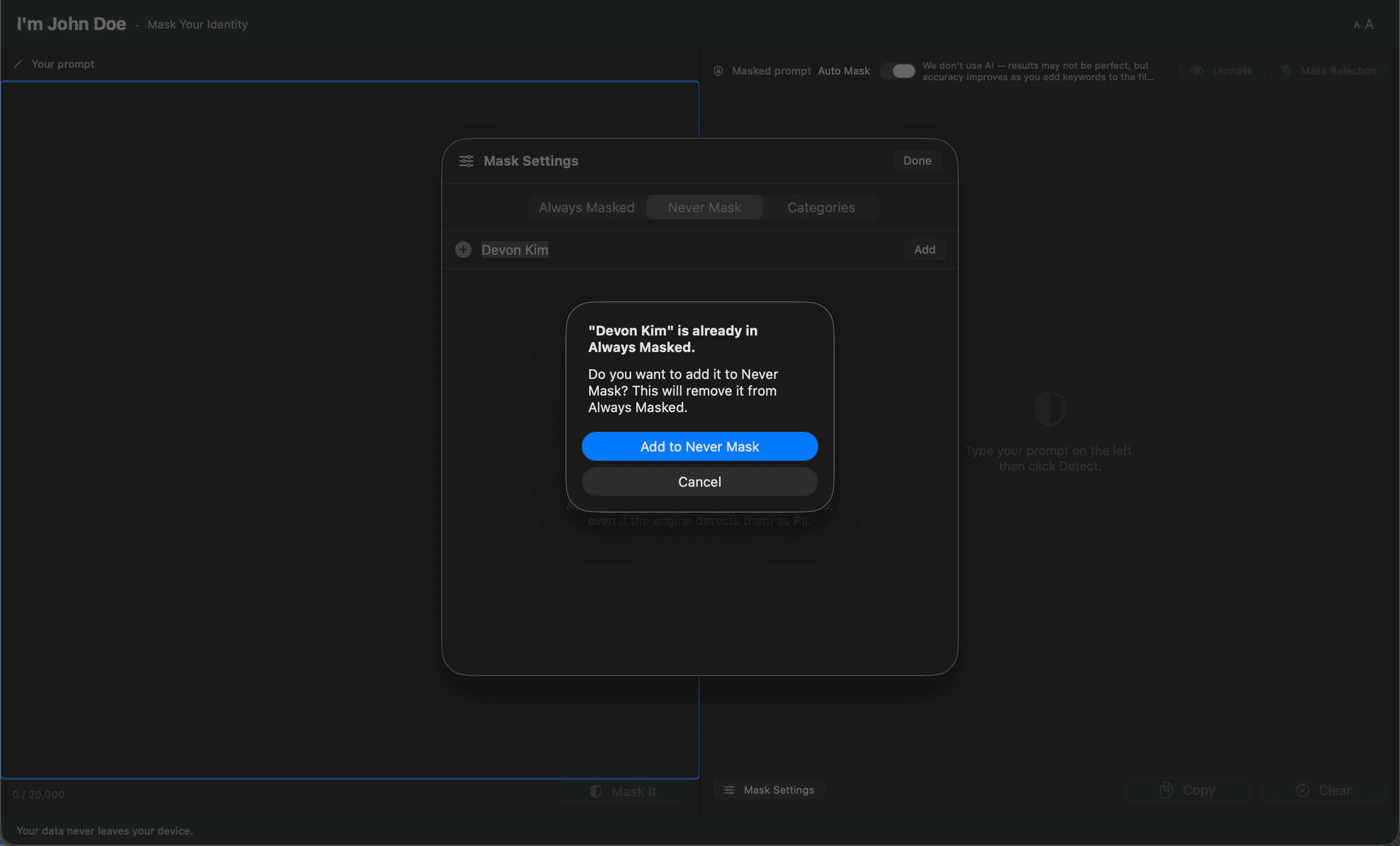Click the large A font size icon
The image size is (1400, 846).
pyautogui.click(x=1369, y=23)
